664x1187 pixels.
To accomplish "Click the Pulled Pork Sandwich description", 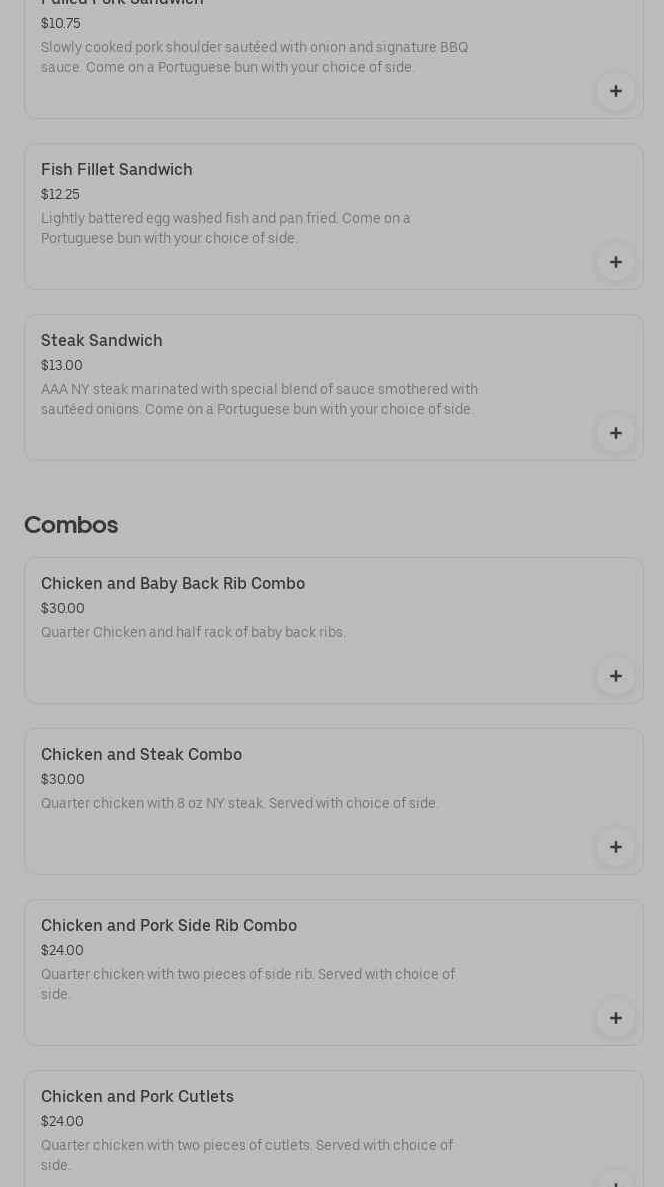I will (x=254, y=58).
